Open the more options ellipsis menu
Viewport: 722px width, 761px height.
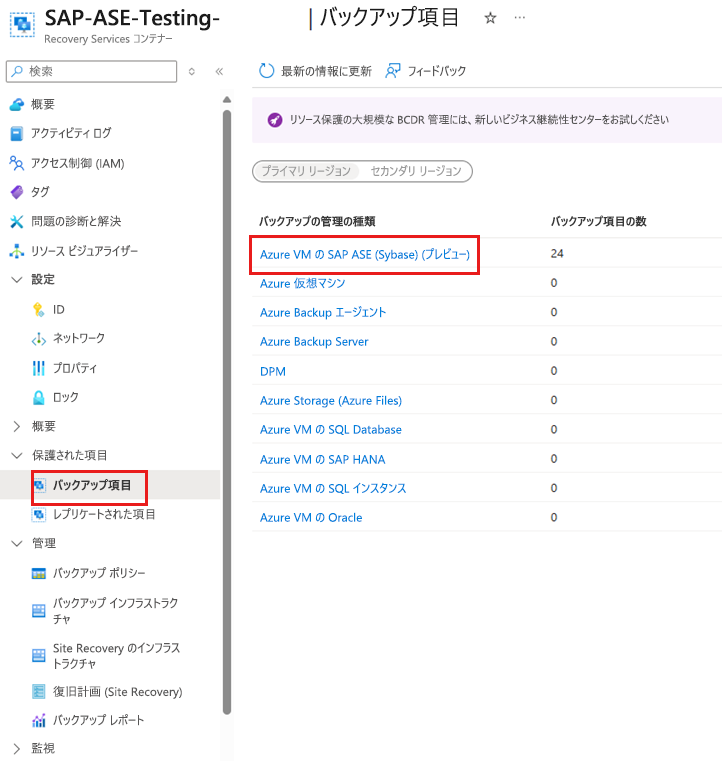[x=520, y=18]
